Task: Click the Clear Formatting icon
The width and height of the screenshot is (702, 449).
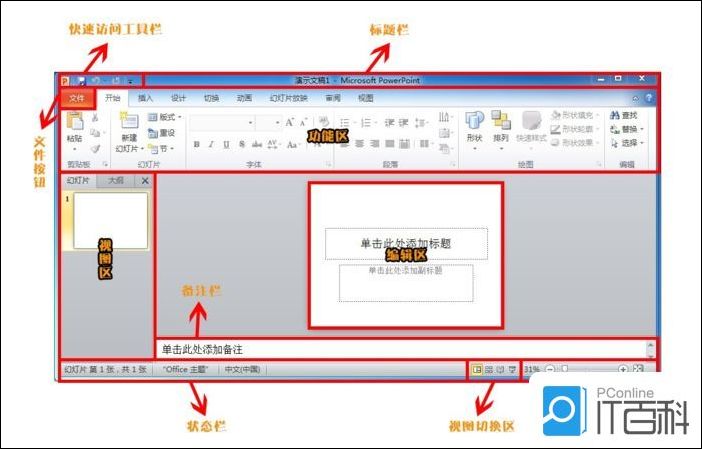Action: (324, 122)
